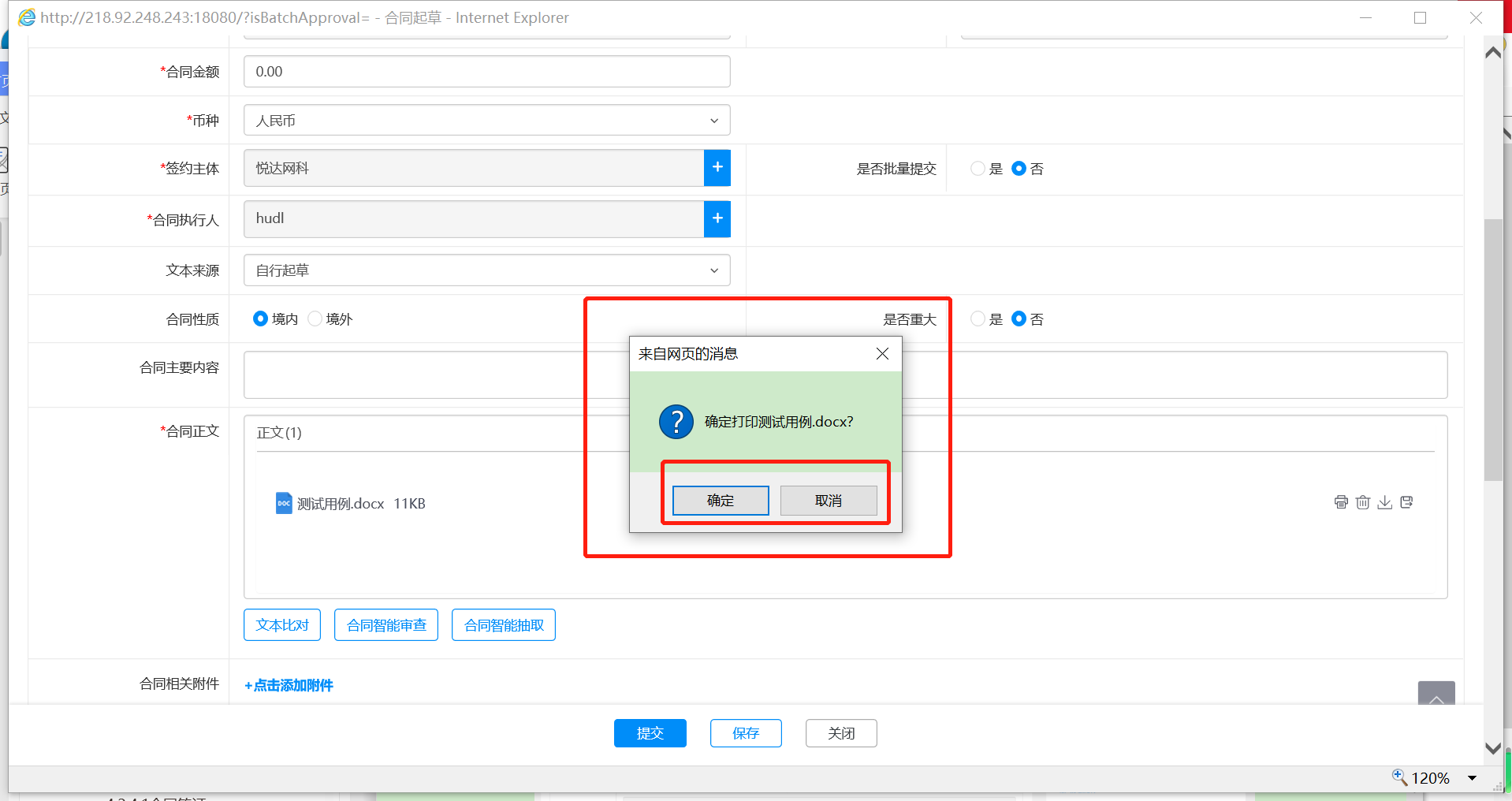The height and width of the screenshot is (801, 1512).
Task: Click the 测试用例.docx file icon
Action: pos(284,503)
